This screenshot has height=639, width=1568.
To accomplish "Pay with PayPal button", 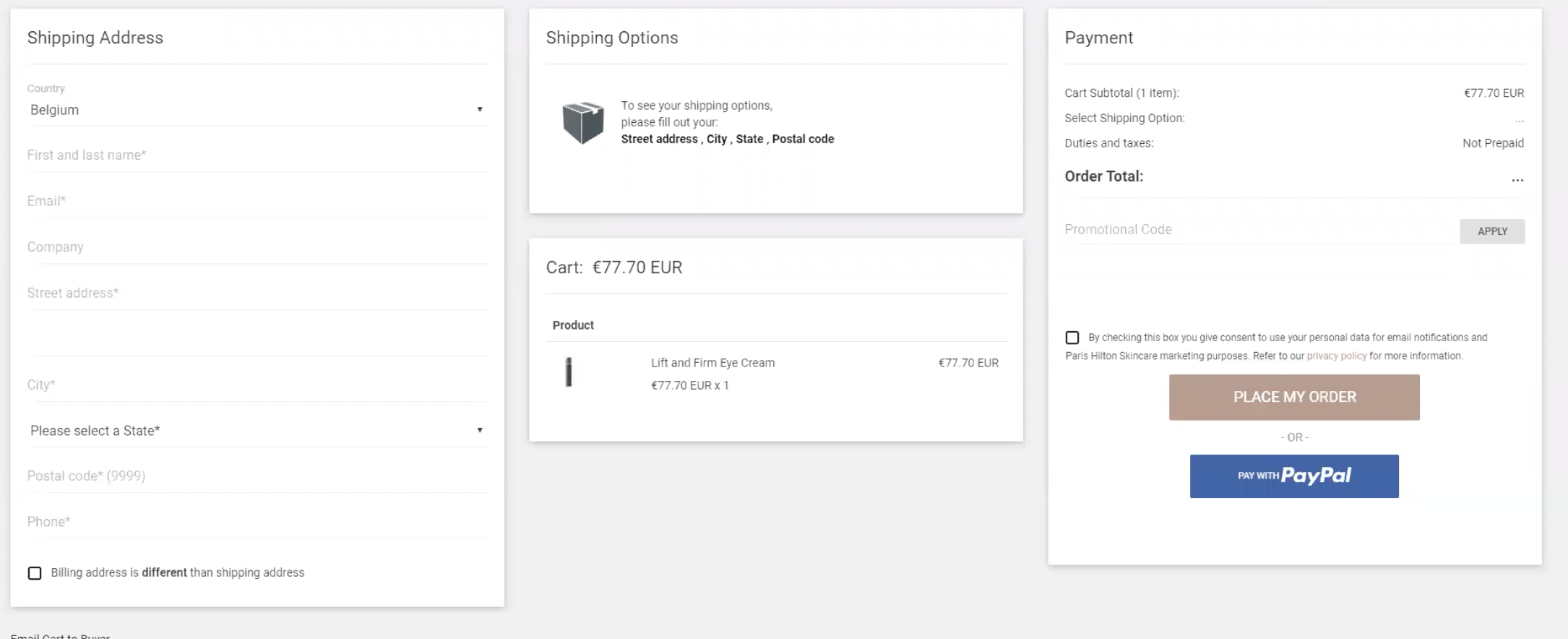I will (x=1293, y=476).
